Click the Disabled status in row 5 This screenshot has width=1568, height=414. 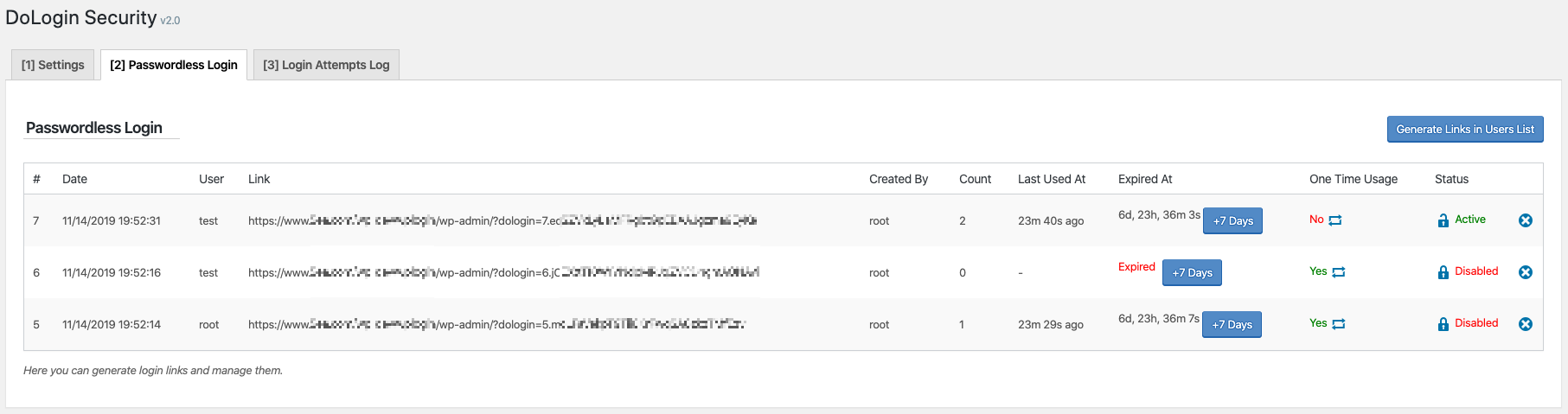[1476, 323]
